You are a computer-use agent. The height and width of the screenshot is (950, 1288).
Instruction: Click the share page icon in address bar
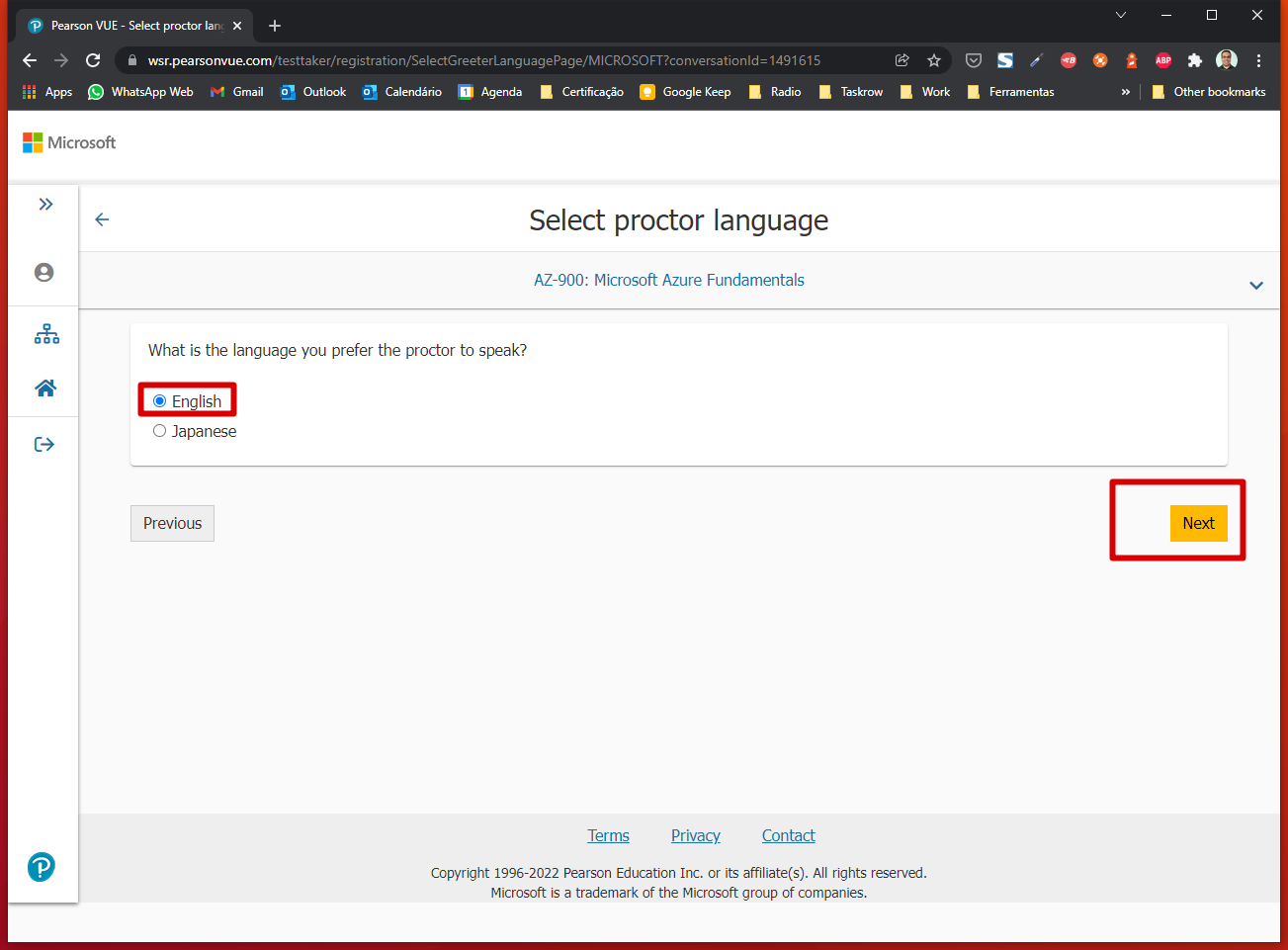click(902, 60)
